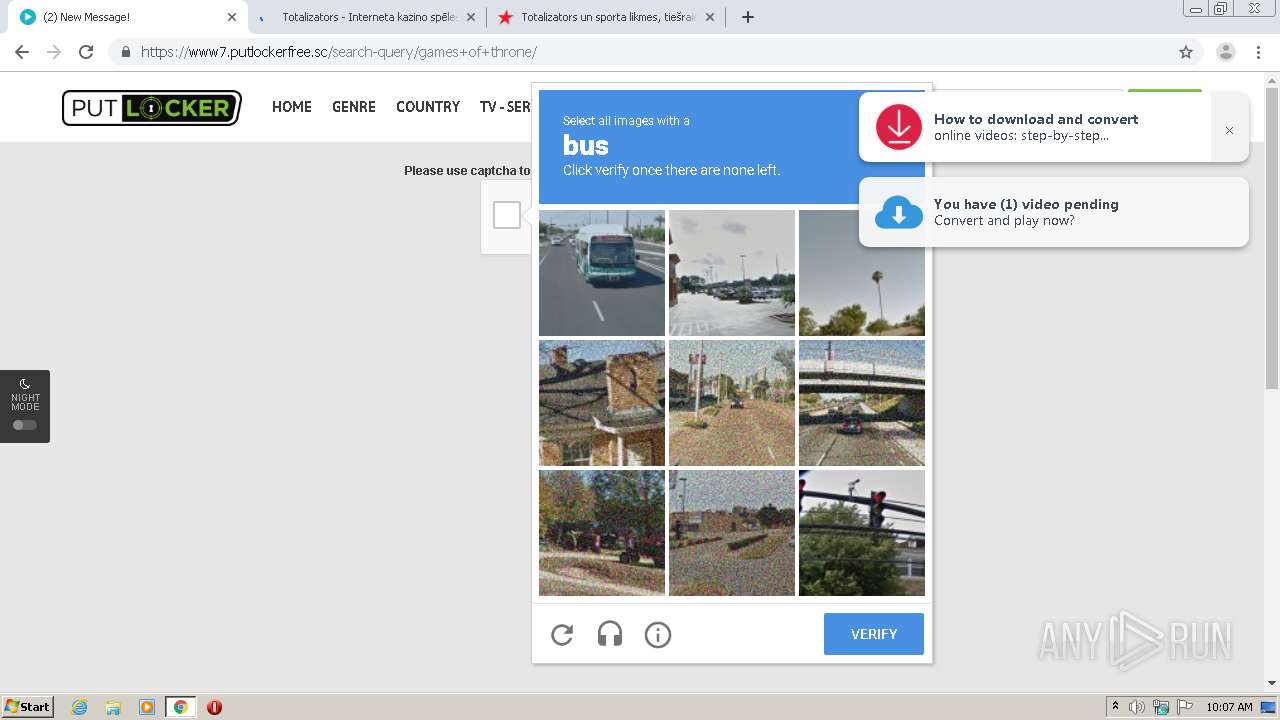Viewport: 1280px width, 720px height.
Task: Switch to audio captcha challenge
Action: [610, 634]
